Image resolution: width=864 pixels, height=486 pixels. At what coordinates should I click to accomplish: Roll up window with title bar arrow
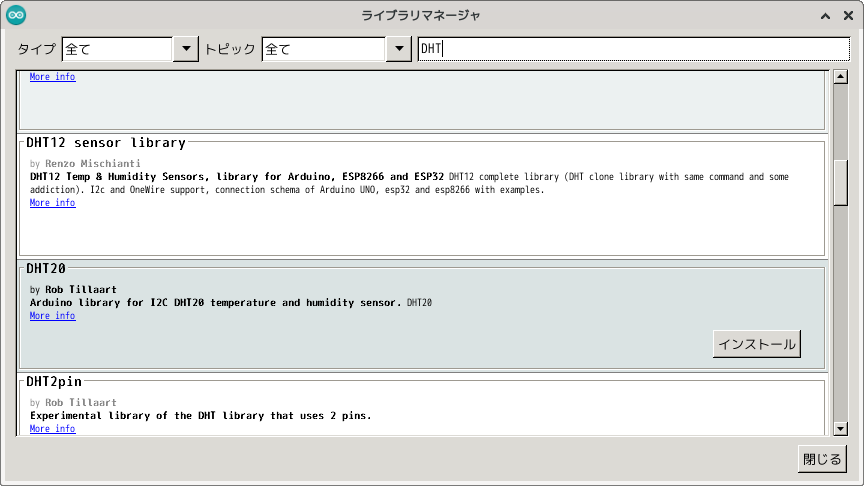(x=825, y=15)
